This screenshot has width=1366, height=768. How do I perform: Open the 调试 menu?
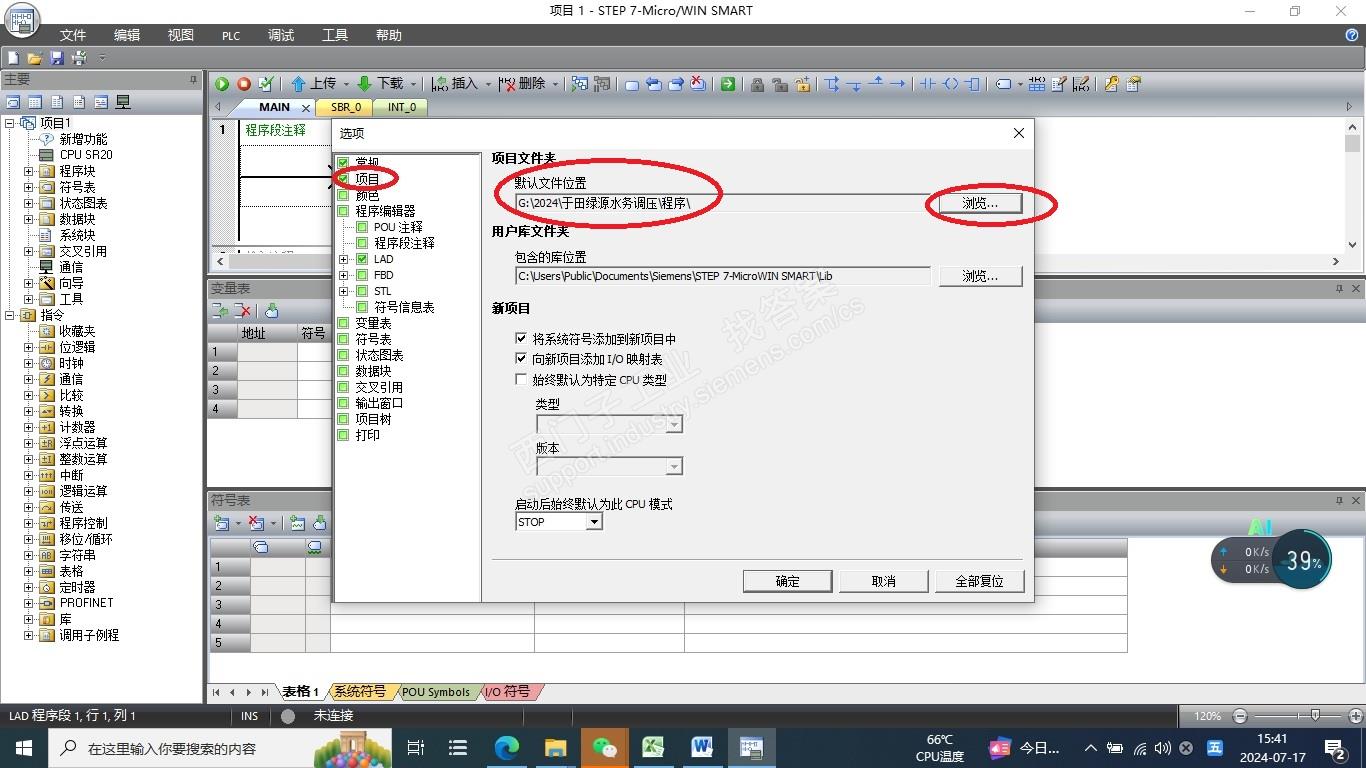pyautogui.click(x=281, y=35)
